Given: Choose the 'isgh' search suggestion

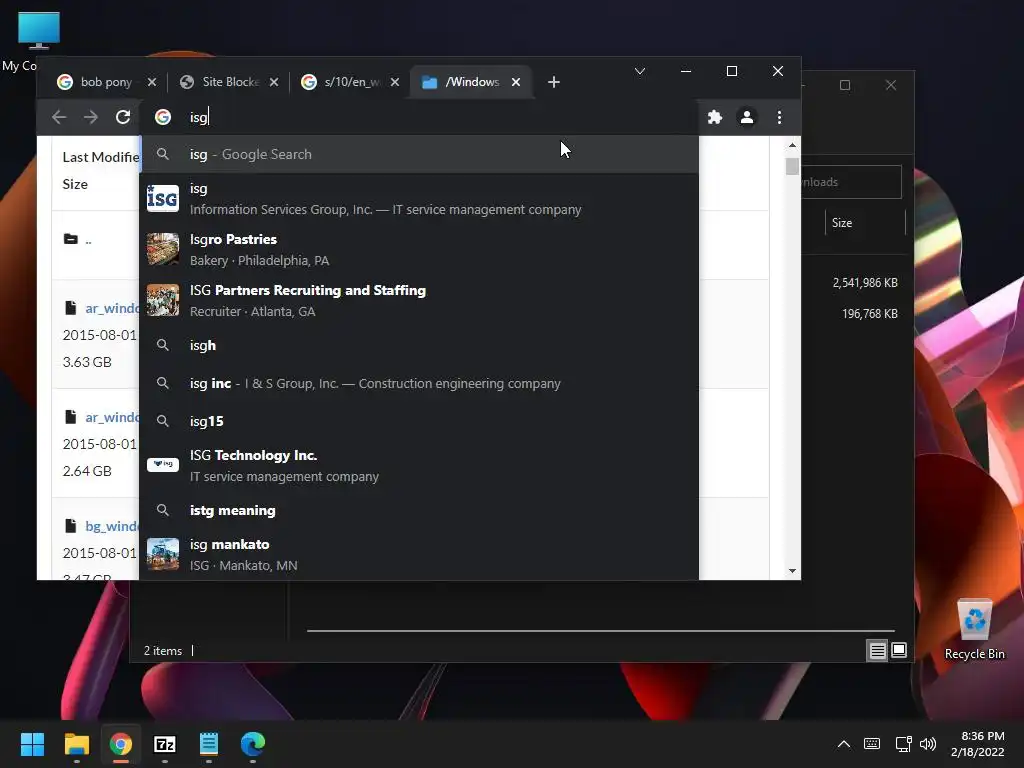Looking at the screenshot, I should 419,345.
